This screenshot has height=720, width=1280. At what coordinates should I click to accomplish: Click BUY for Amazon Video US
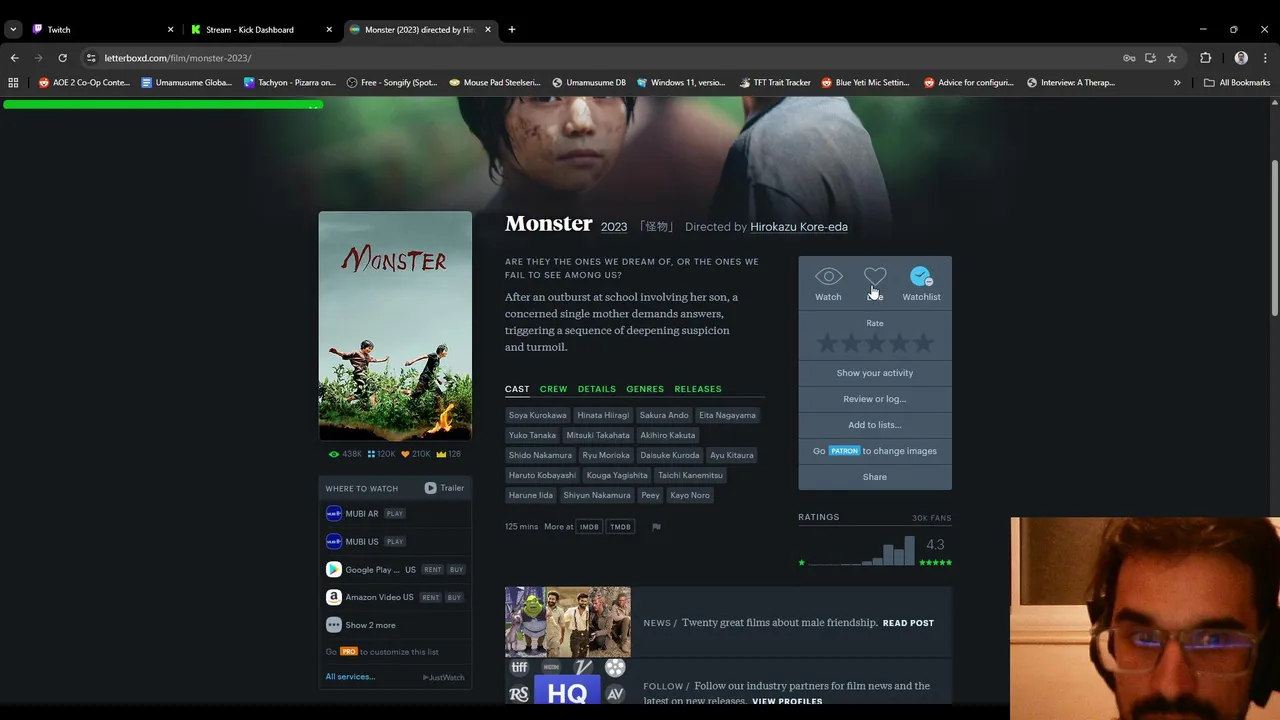(454, 598)
